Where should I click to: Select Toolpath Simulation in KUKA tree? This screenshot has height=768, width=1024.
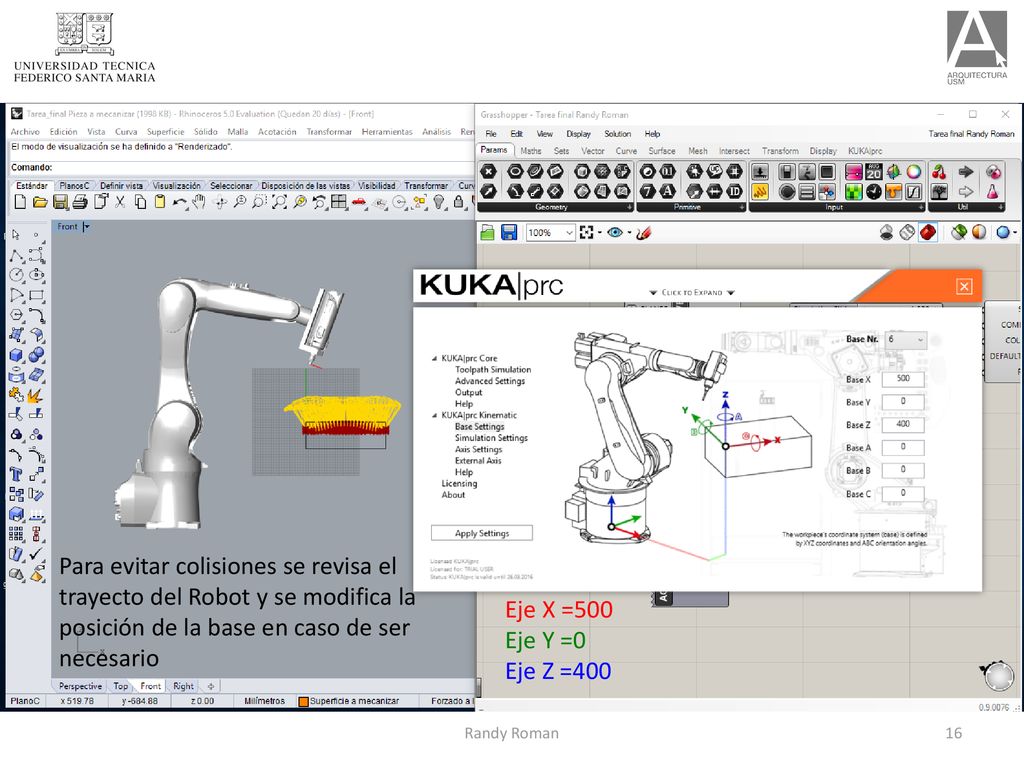coord(493,370)
